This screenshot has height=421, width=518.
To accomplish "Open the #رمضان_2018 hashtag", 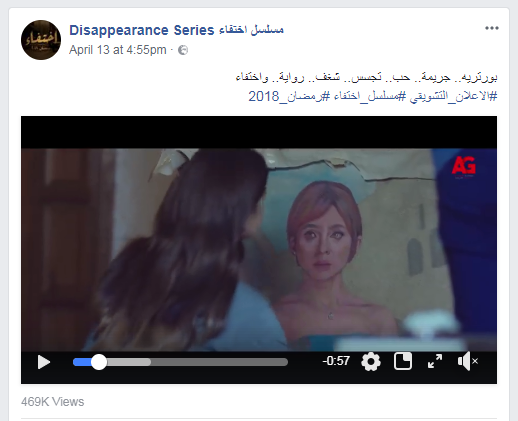I will click(289, 96).
